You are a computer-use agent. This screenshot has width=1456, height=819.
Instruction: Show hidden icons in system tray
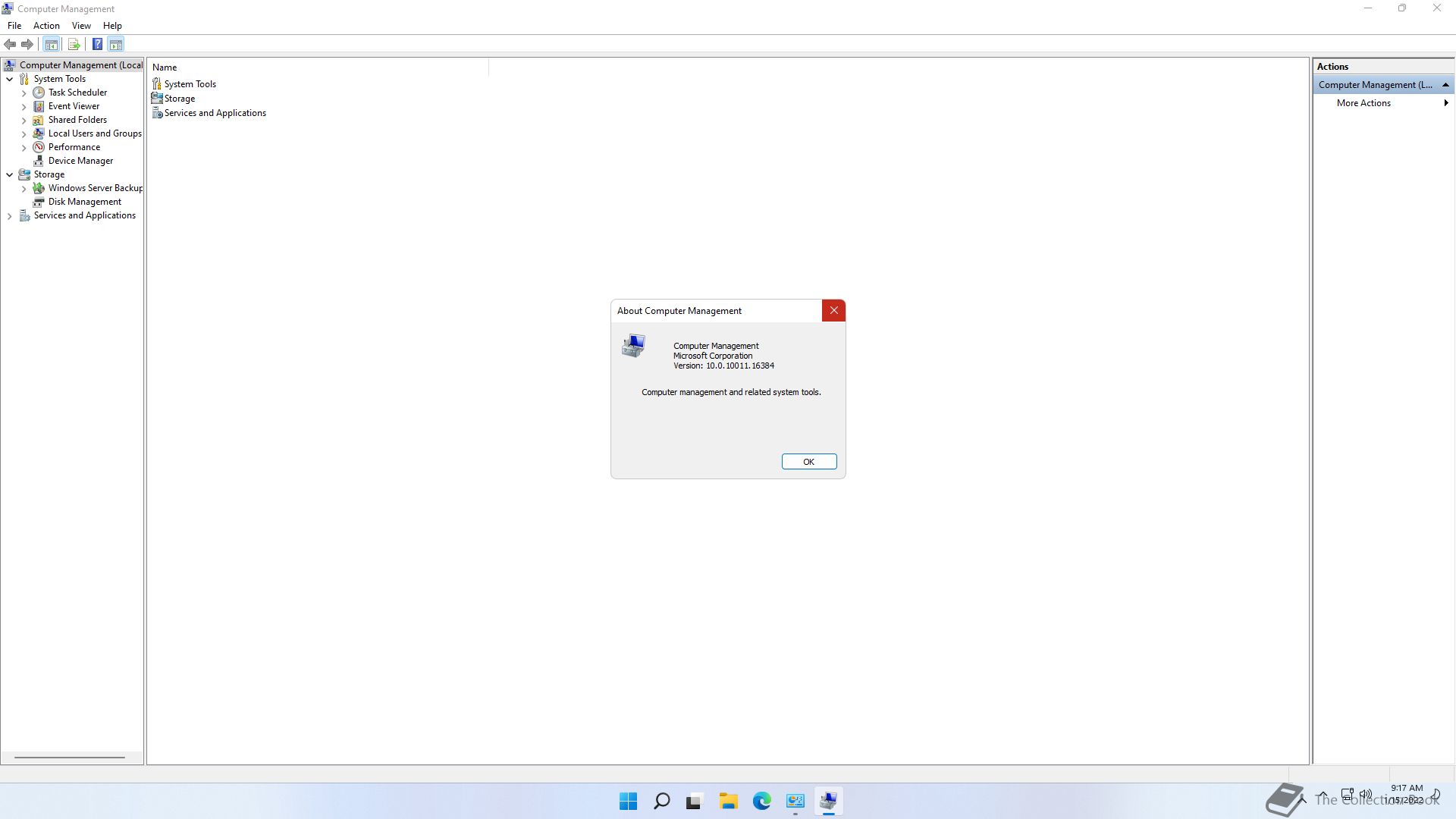pos(1323,795)
